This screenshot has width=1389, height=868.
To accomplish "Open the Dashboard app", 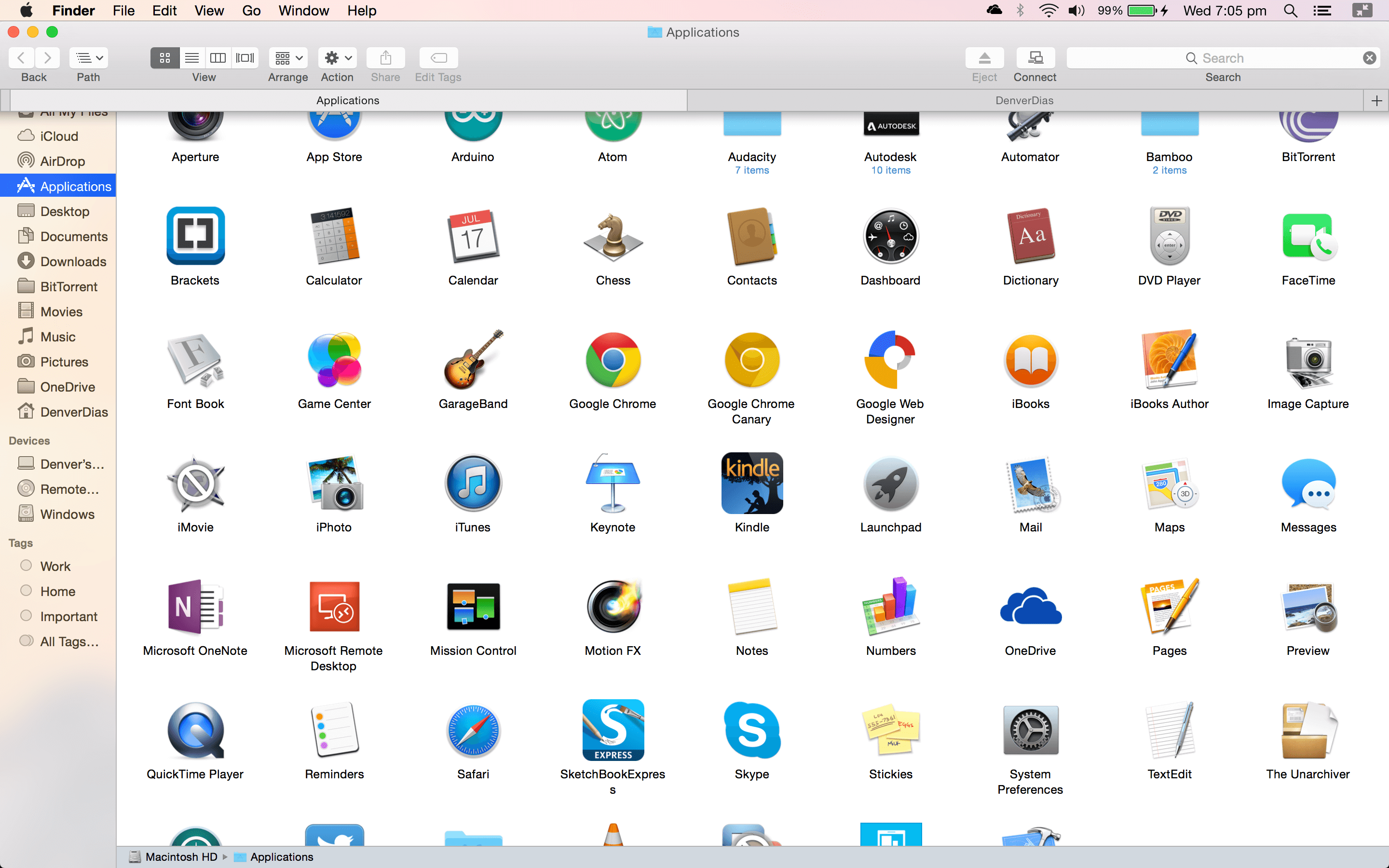I will pyautogui.click(x=891, y=236).
